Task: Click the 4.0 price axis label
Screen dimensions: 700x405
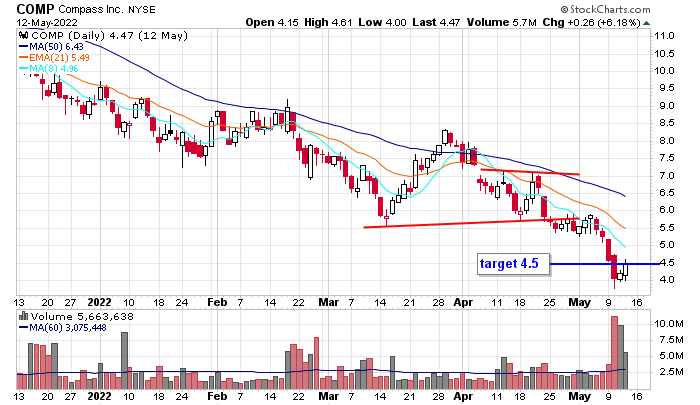Action: point(665,280)
